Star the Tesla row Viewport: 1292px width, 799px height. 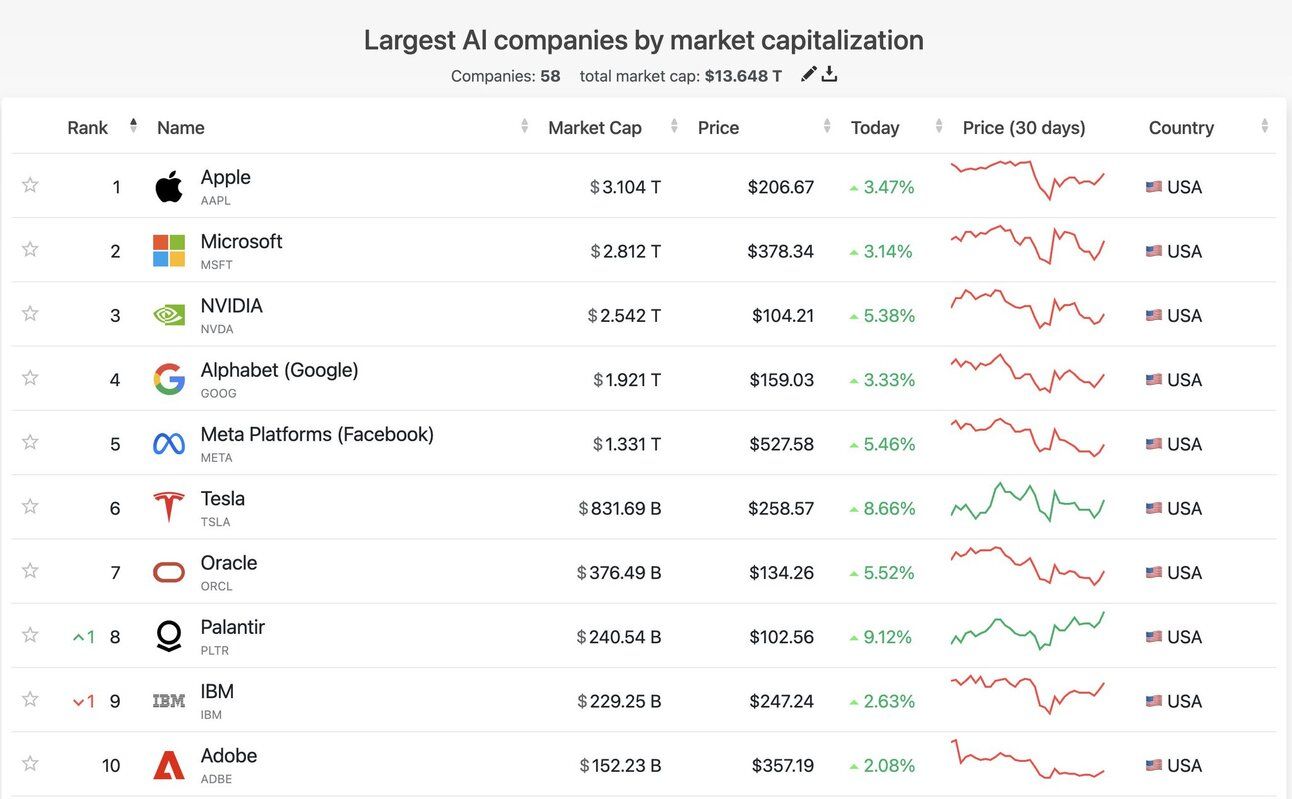[x=30, y=506]
